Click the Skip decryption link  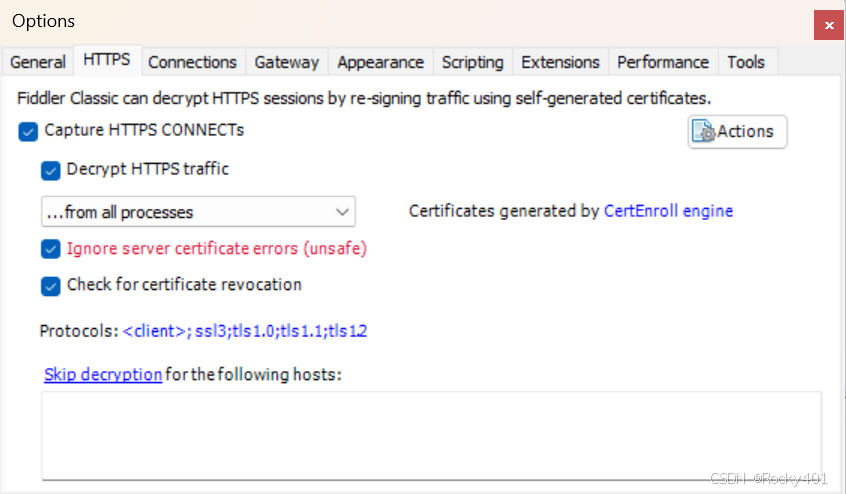tap(103, 374)
